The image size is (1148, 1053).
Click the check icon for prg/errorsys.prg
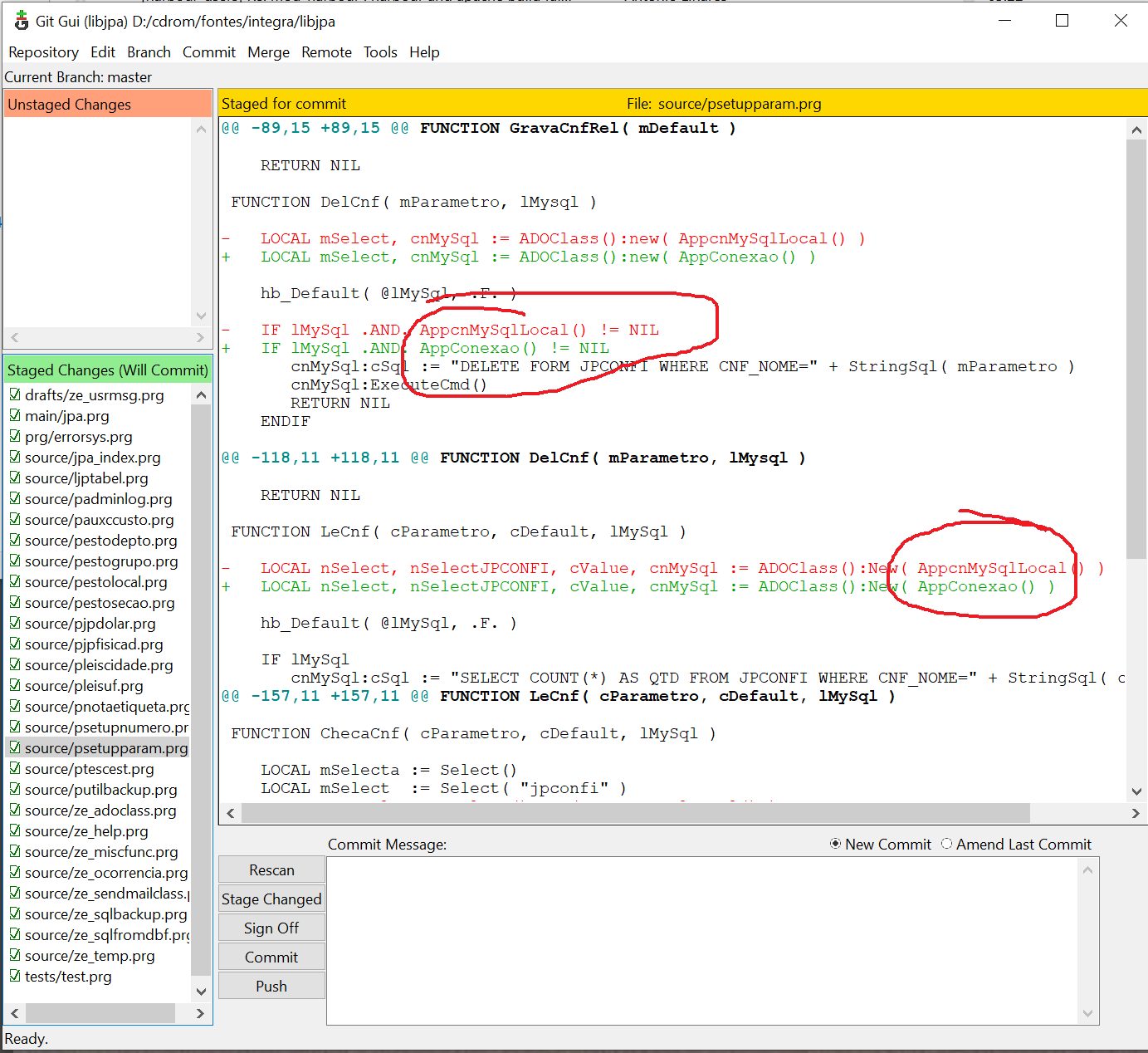click(15, 436)
